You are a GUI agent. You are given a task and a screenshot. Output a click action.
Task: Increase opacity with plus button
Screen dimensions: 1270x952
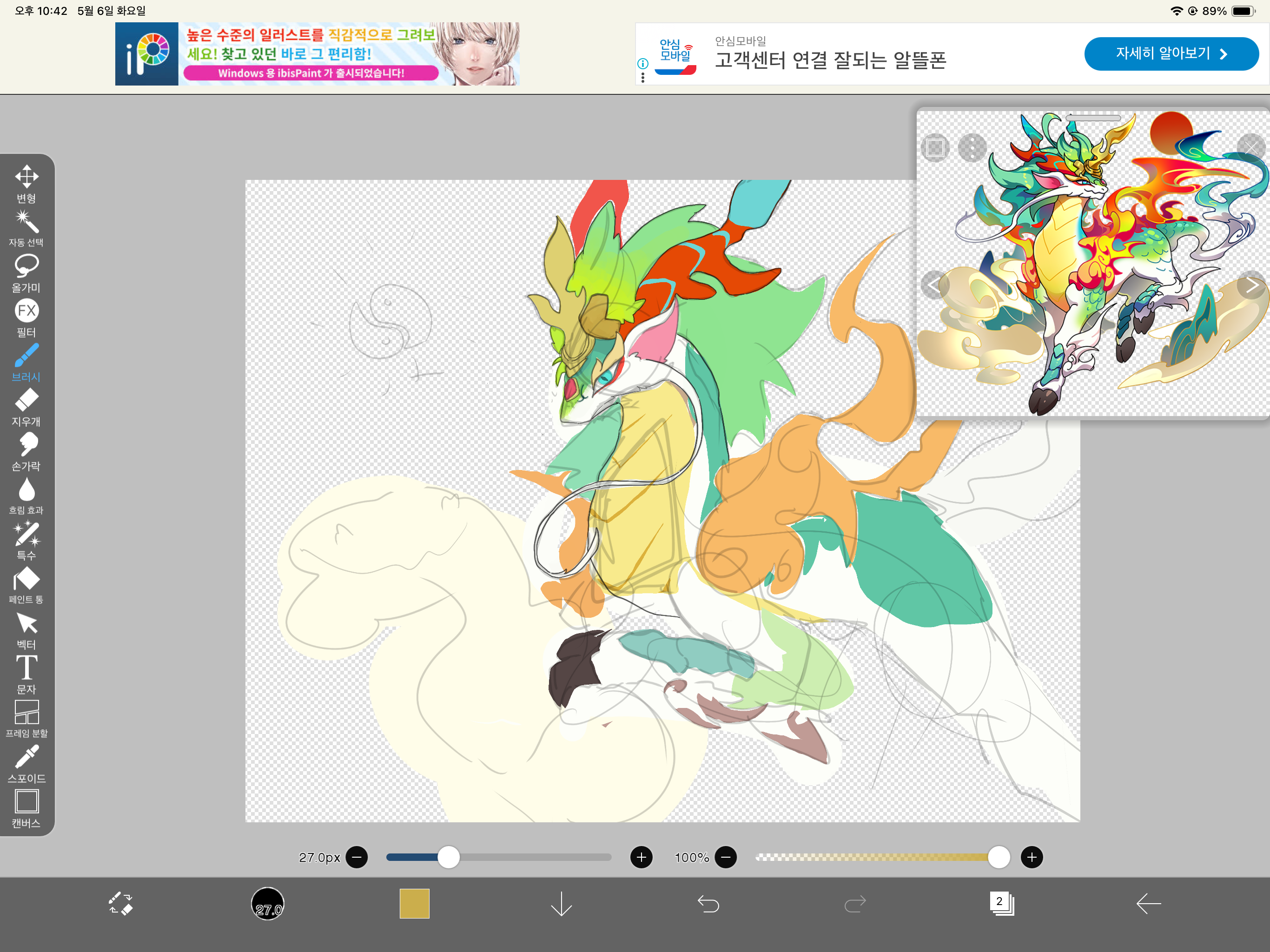tap(1032, 858)
